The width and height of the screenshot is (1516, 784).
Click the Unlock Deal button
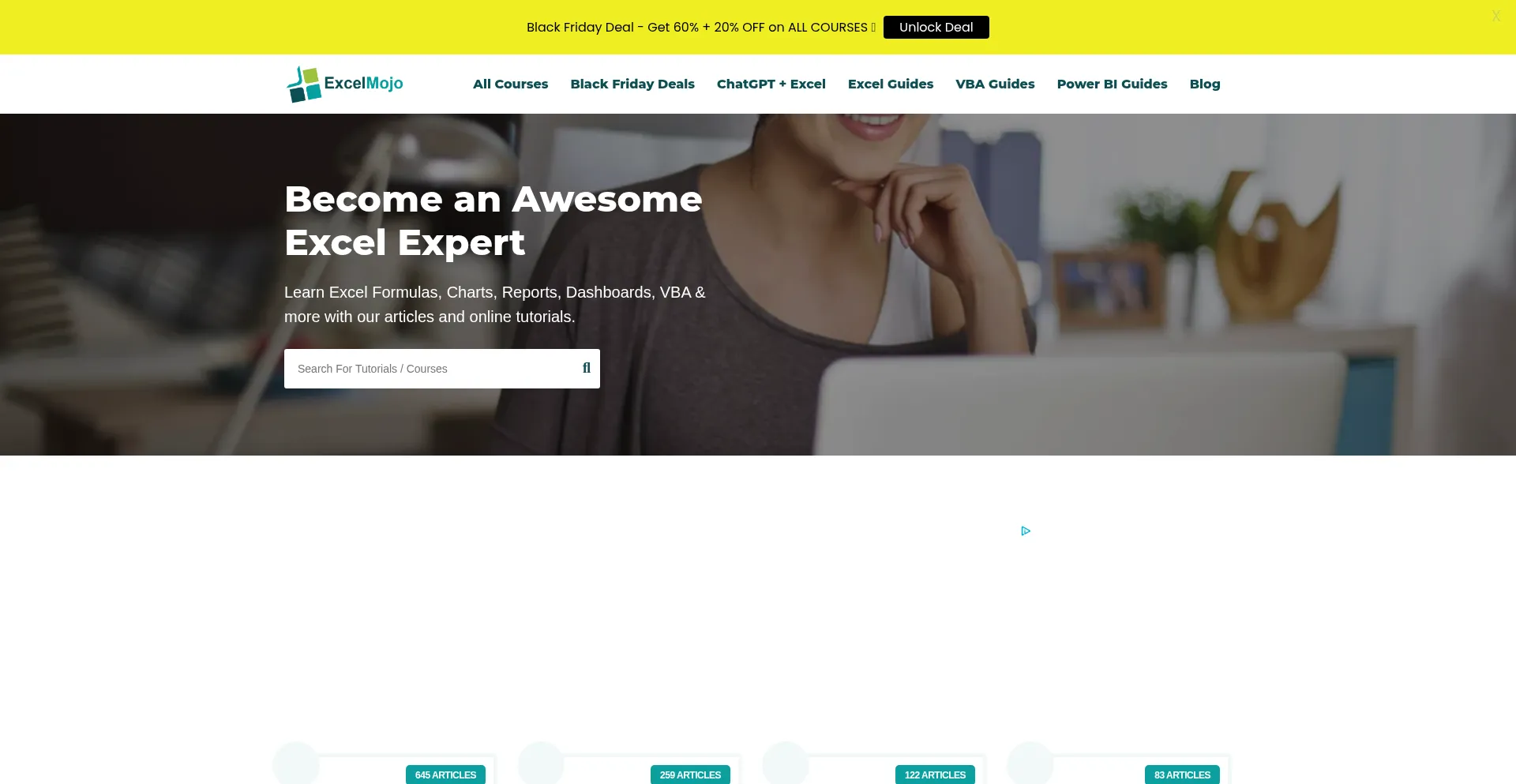point(936,27)
